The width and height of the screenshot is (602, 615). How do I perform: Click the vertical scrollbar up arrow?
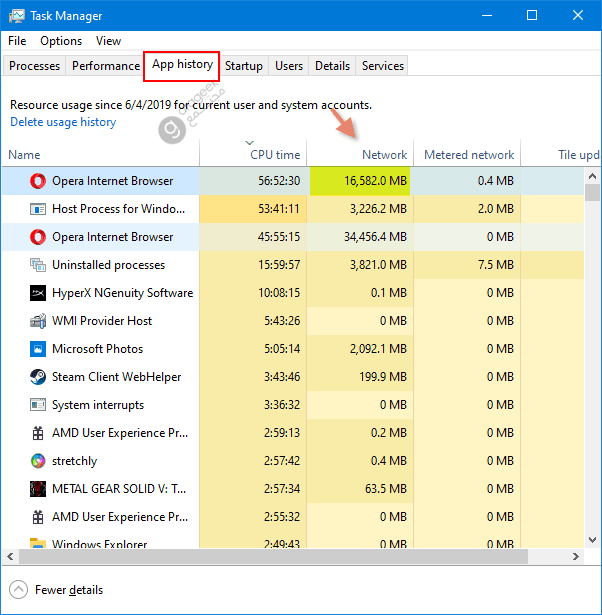(x=592, y=176)
